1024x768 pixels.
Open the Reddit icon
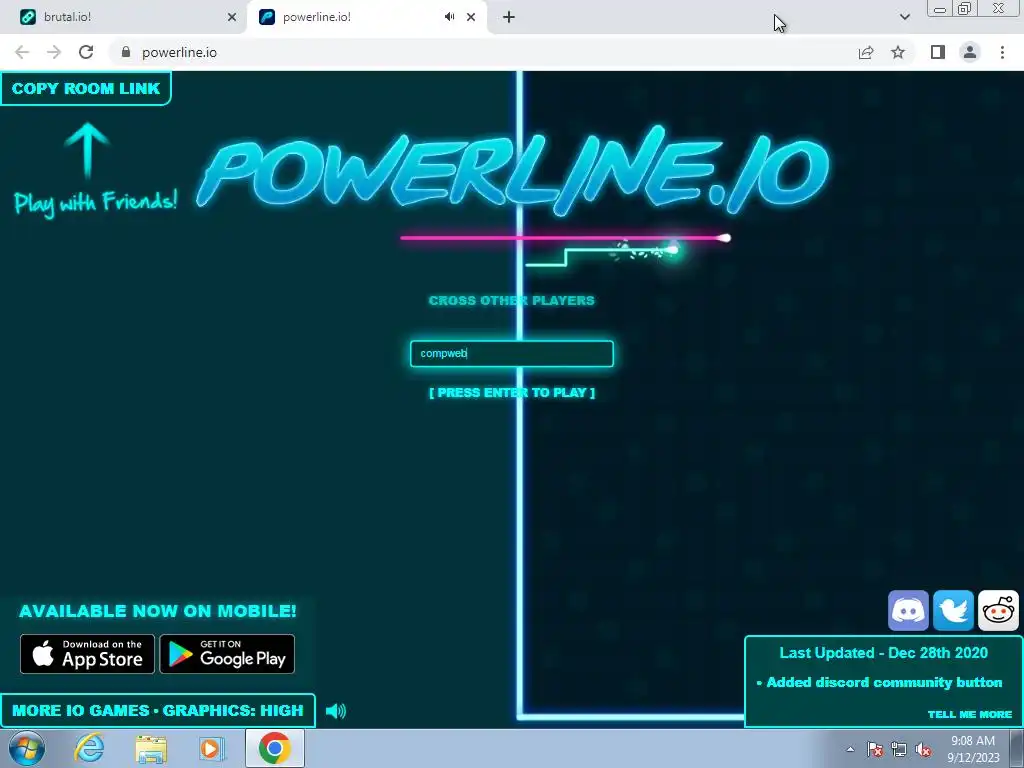click(998, 611)
